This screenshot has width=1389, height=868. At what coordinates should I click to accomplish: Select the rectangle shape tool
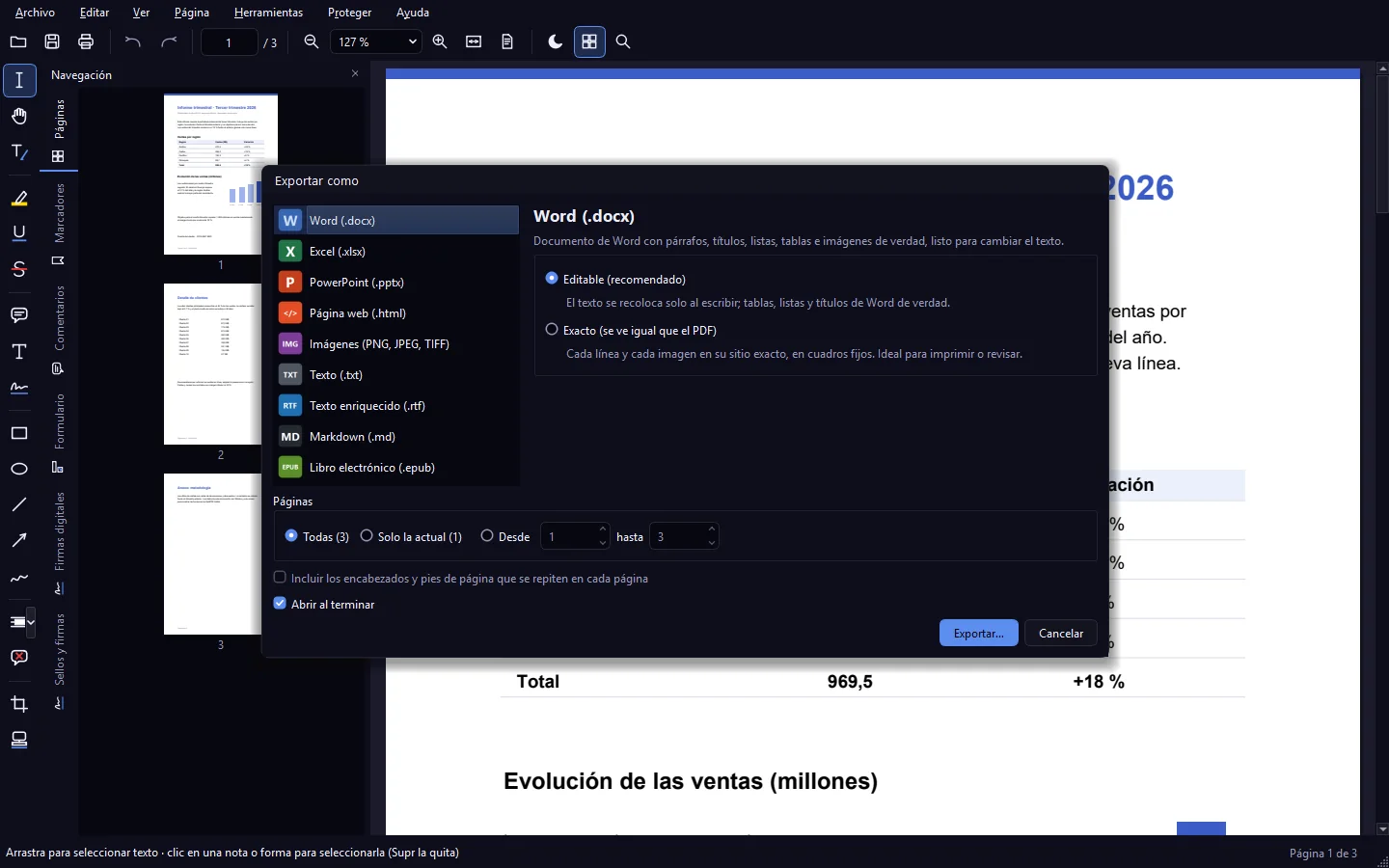click(x=19, y=433)
